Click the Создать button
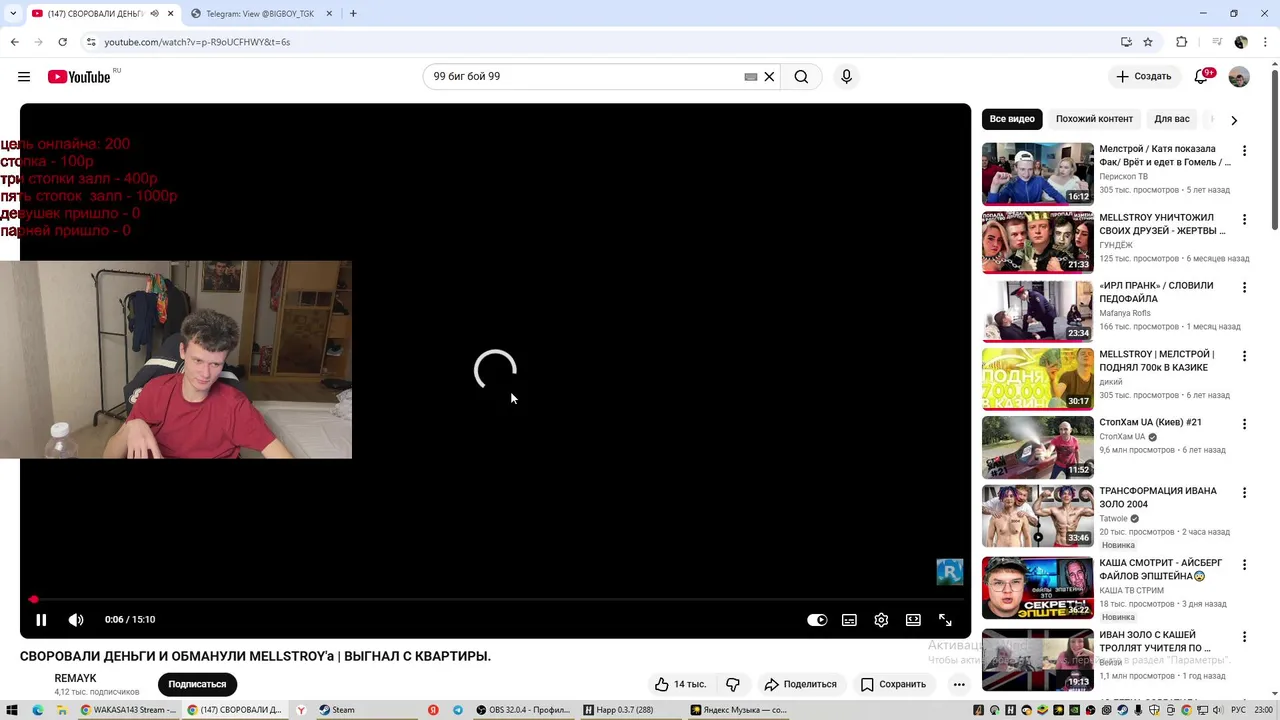 tap(1143, 77)
